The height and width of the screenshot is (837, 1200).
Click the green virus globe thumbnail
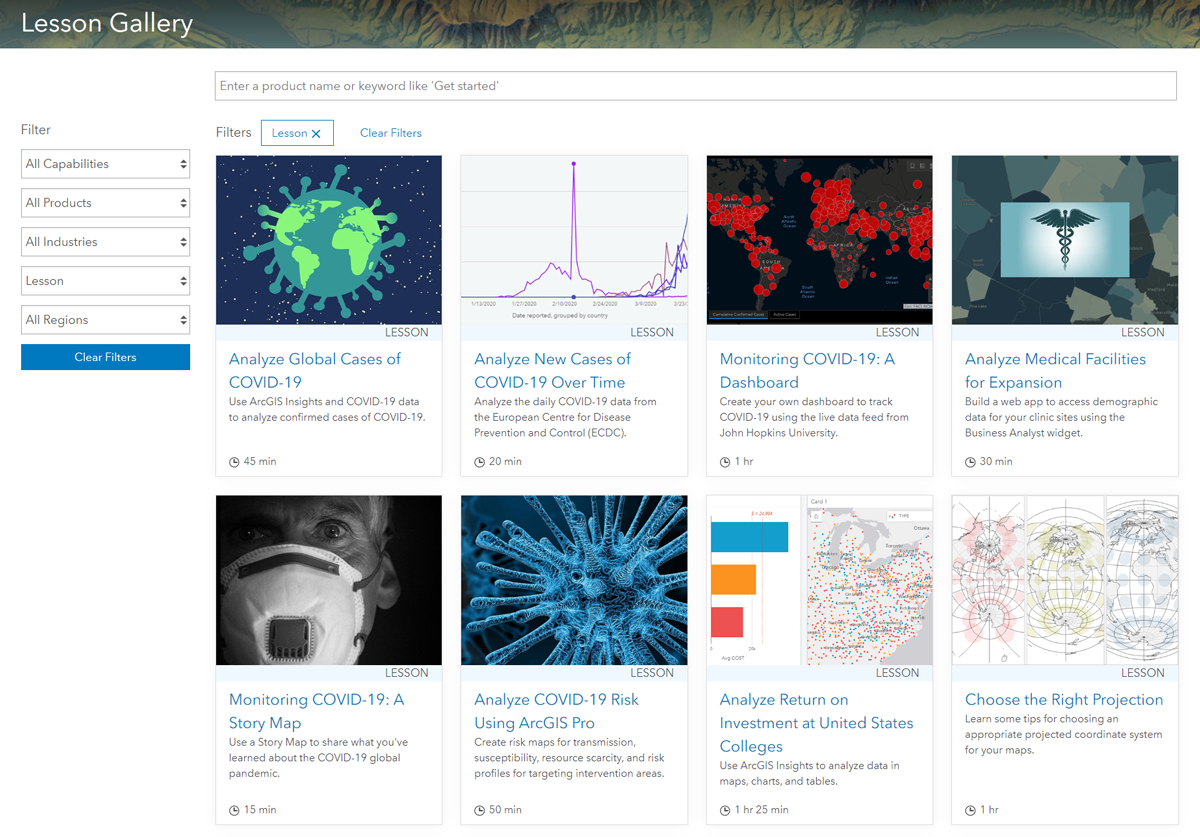tap(328, 240)
